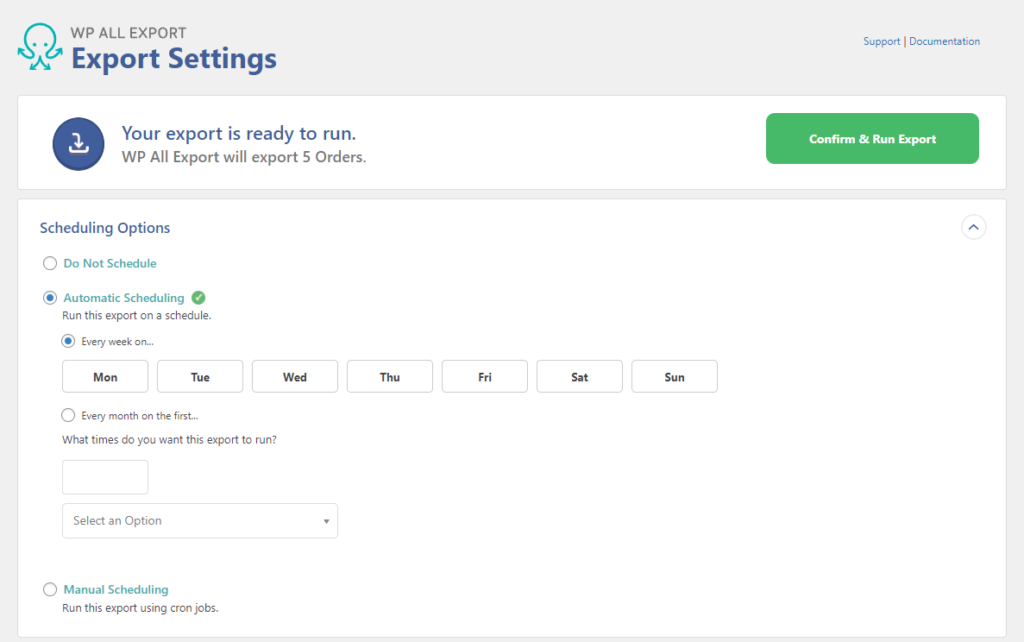
Task: Toggle the Thu day button
Action: (390, 376)
